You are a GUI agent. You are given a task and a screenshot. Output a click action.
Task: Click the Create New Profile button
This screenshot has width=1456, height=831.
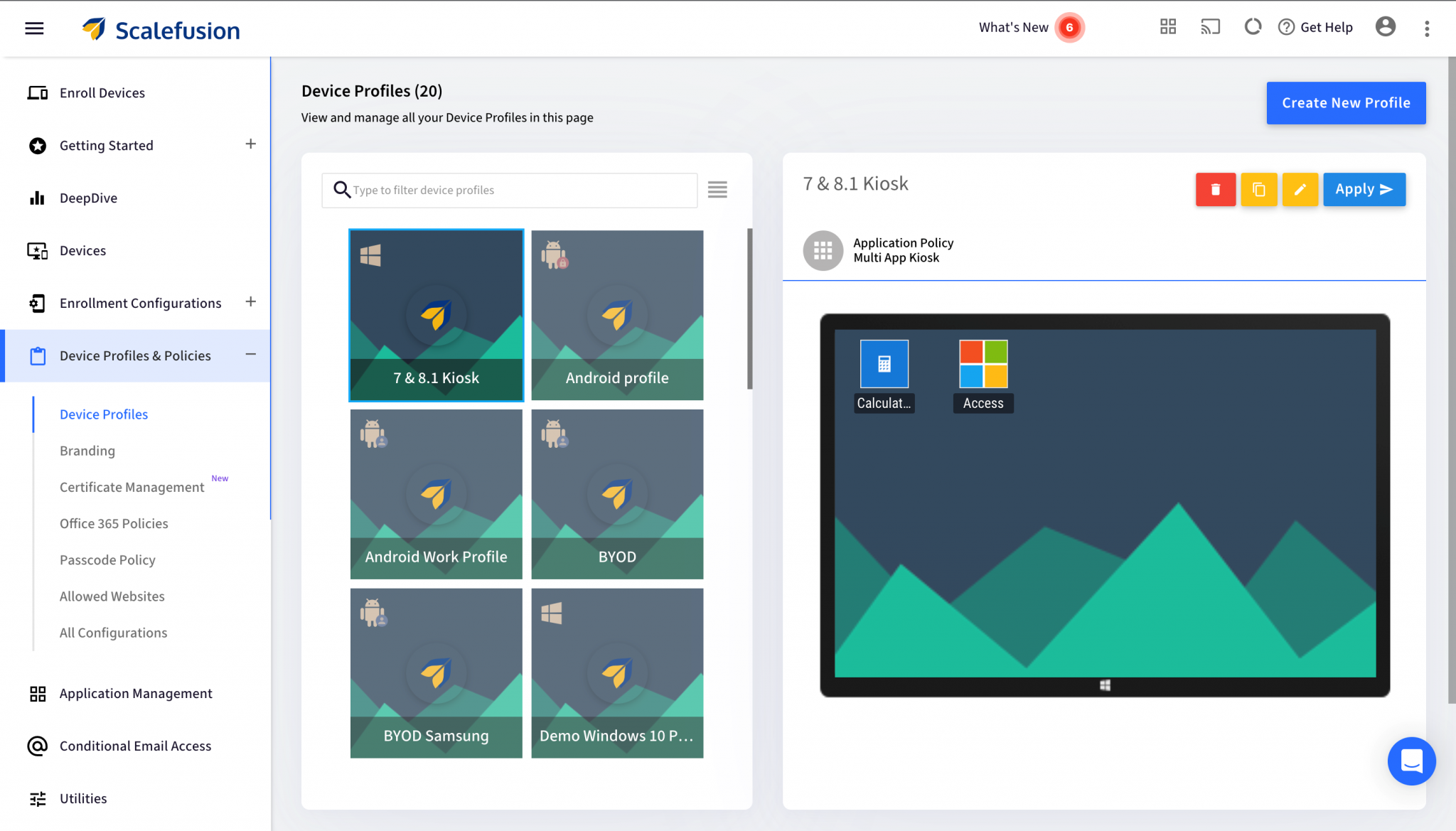point(1345,103)
